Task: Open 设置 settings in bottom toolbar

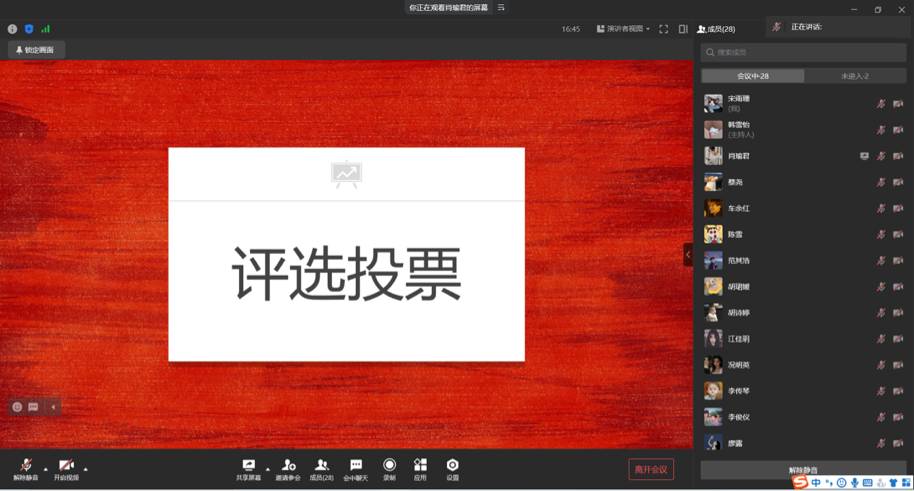Action: (x=452, y=468)
